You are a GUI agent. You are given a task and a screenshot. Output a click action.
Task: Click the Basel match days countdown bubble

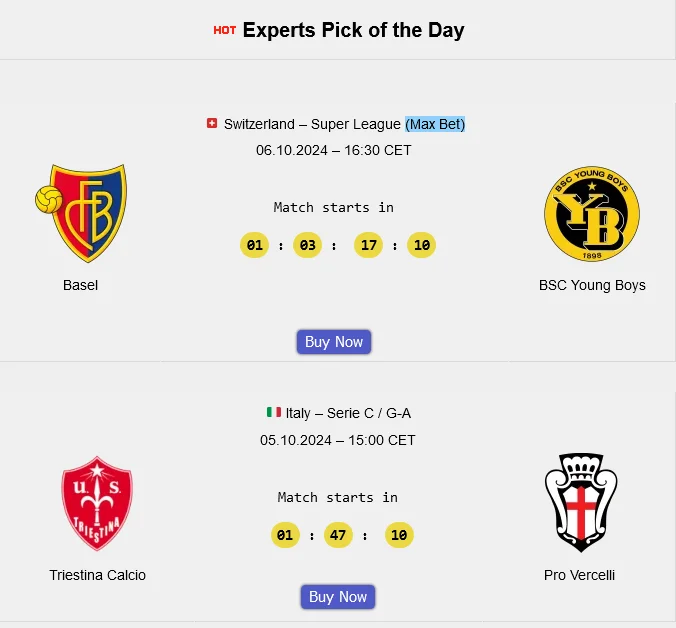[255, 245]
